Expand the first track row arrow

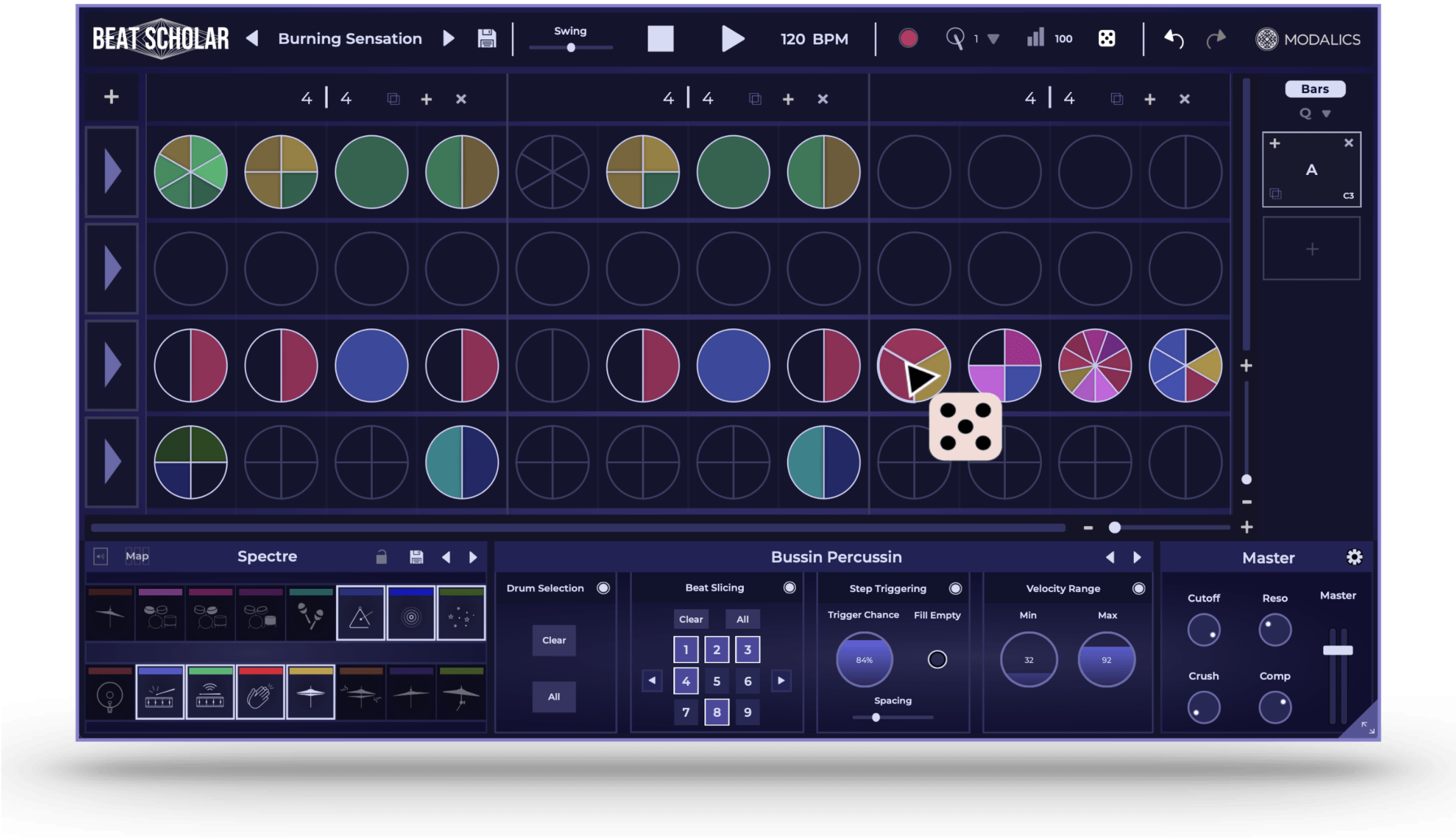[112, 172]
